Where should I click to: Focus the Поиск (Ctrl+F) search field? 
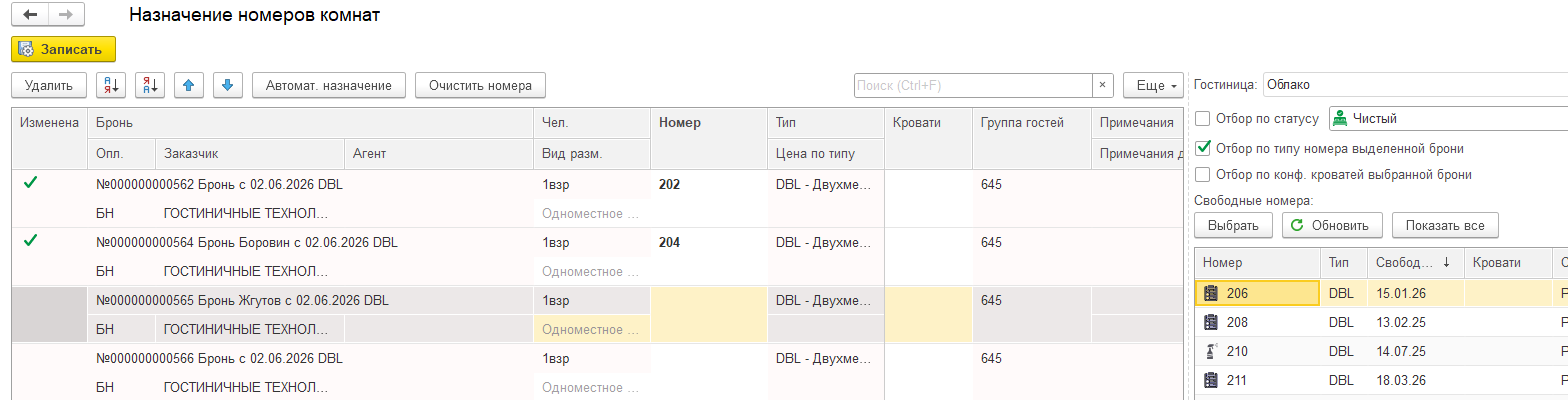pyautogui.click(x=972, y=85)
